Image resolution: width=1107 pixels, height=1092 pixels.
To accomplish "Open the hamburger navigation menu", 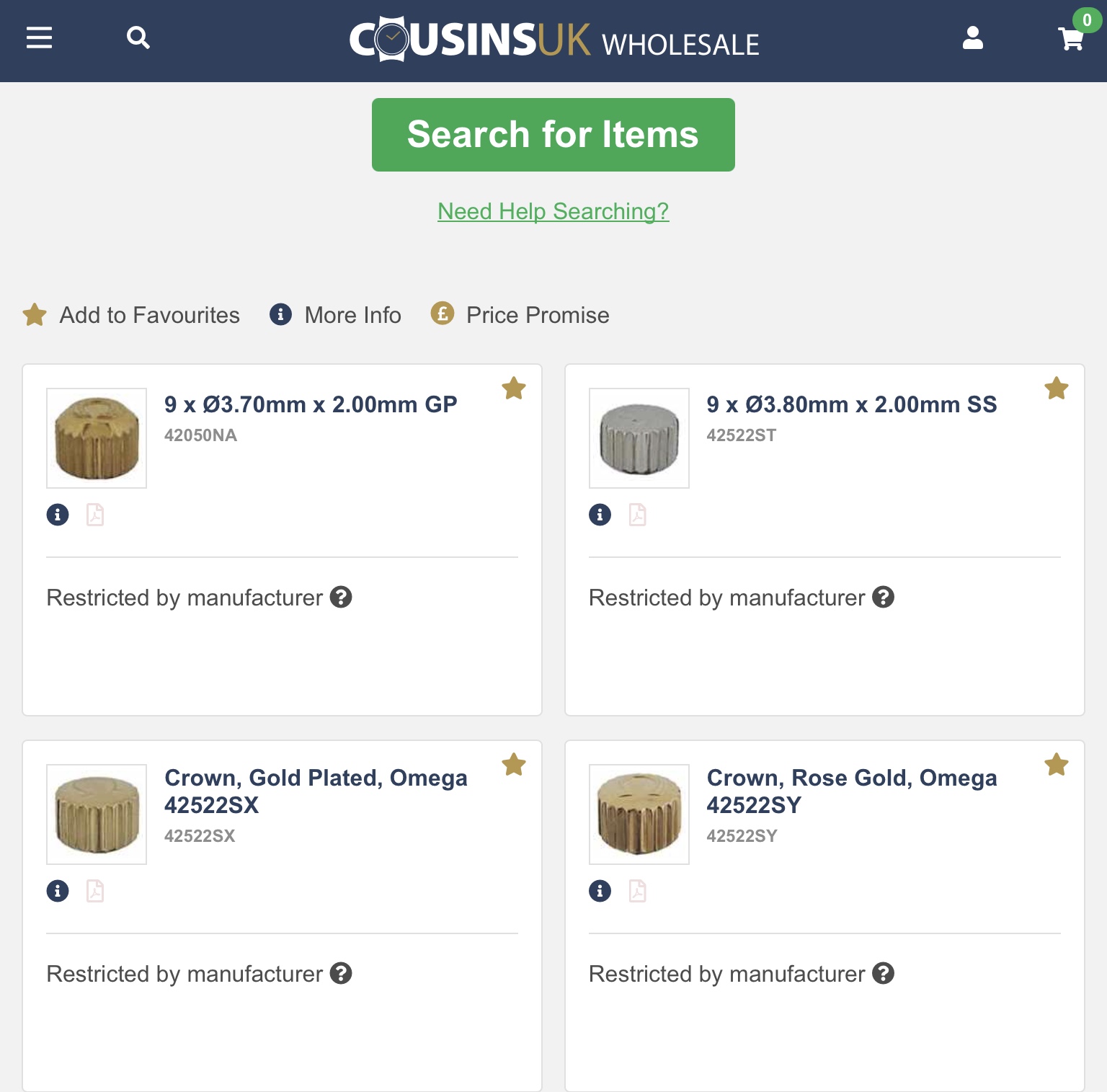I will tap(39, 37).
